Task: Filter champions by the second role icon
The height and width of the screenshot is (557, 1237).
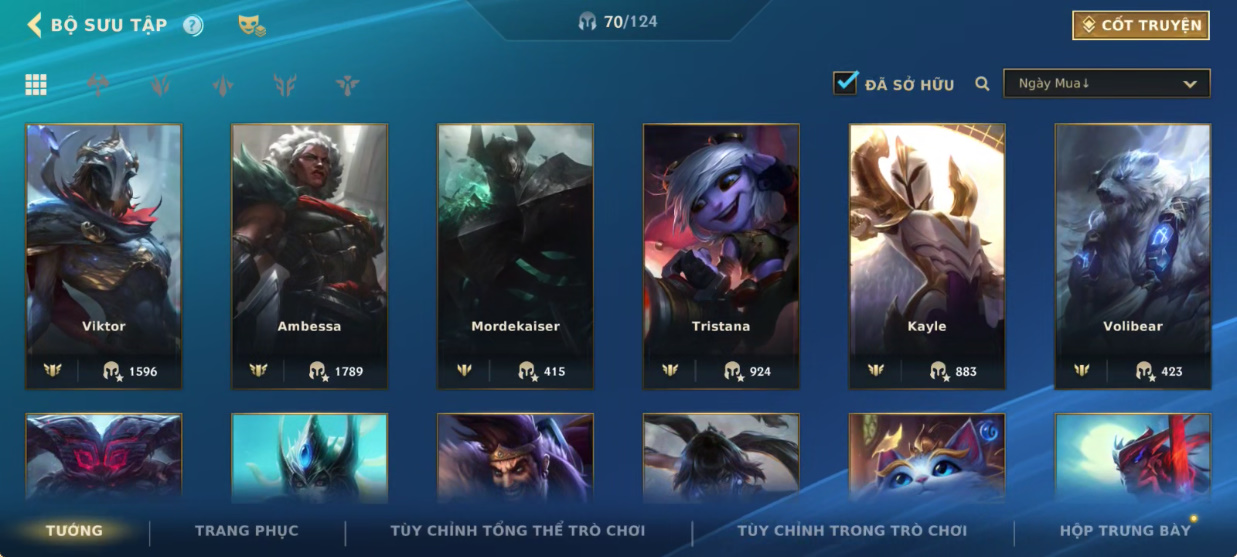Action: (x=98, y=85)
